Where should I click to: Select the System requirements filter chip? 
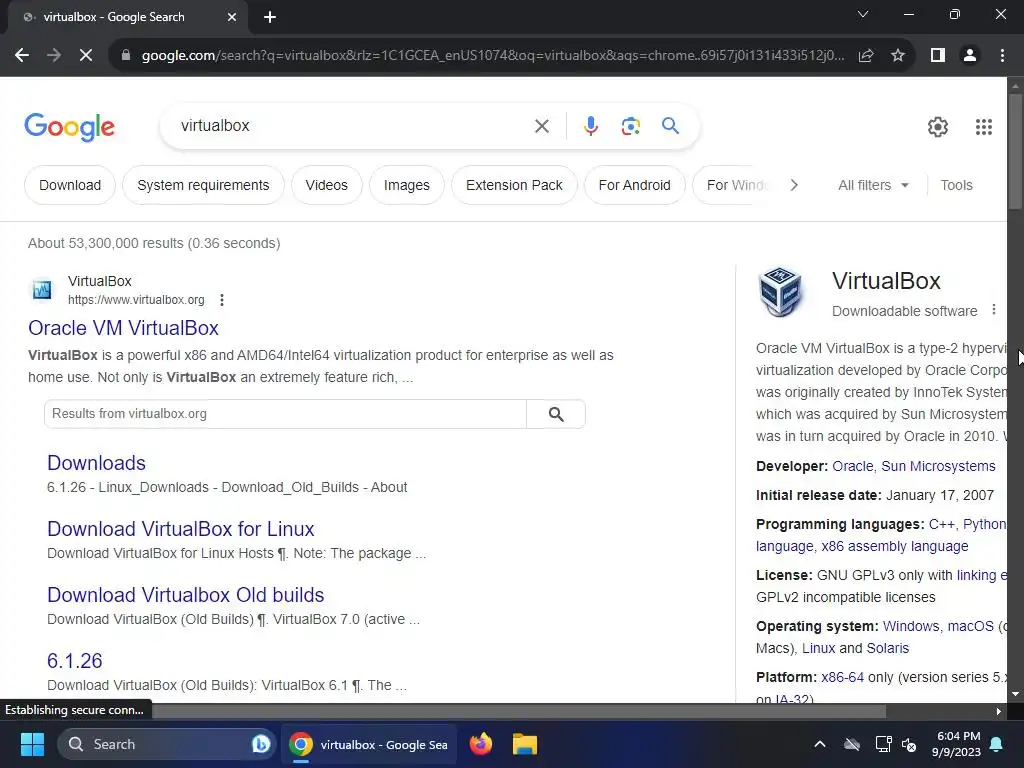(203, 185)
